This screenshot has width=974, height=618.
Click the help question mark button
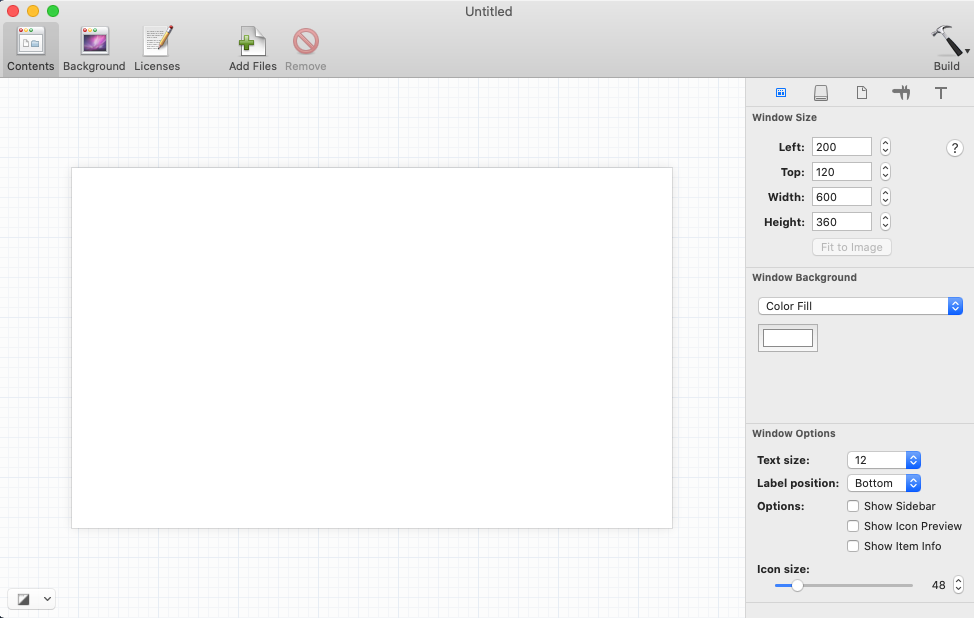pos(955,148)
